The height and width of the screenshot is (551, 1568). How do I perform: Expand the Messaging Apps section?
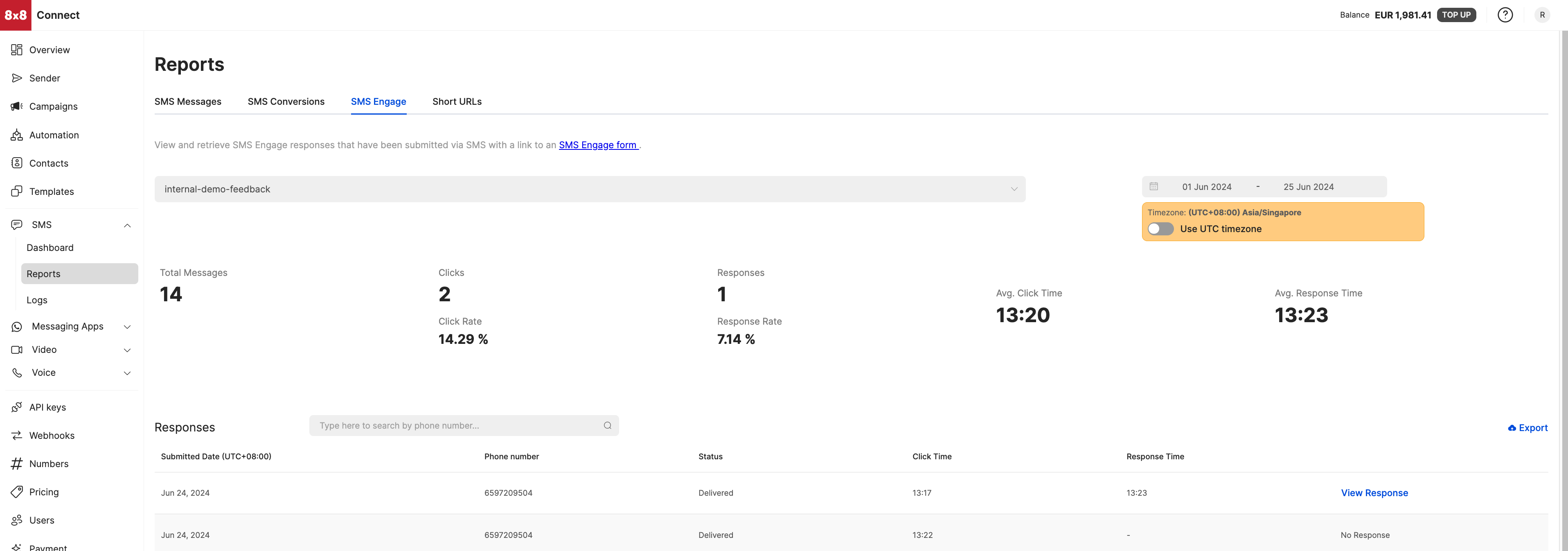coord(127,327)
